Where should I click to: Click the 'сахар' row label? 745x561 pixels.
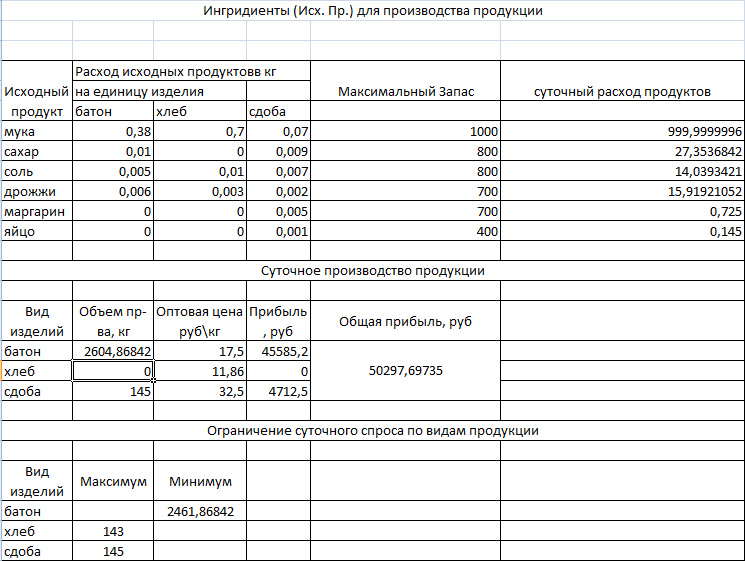[37, 151]
